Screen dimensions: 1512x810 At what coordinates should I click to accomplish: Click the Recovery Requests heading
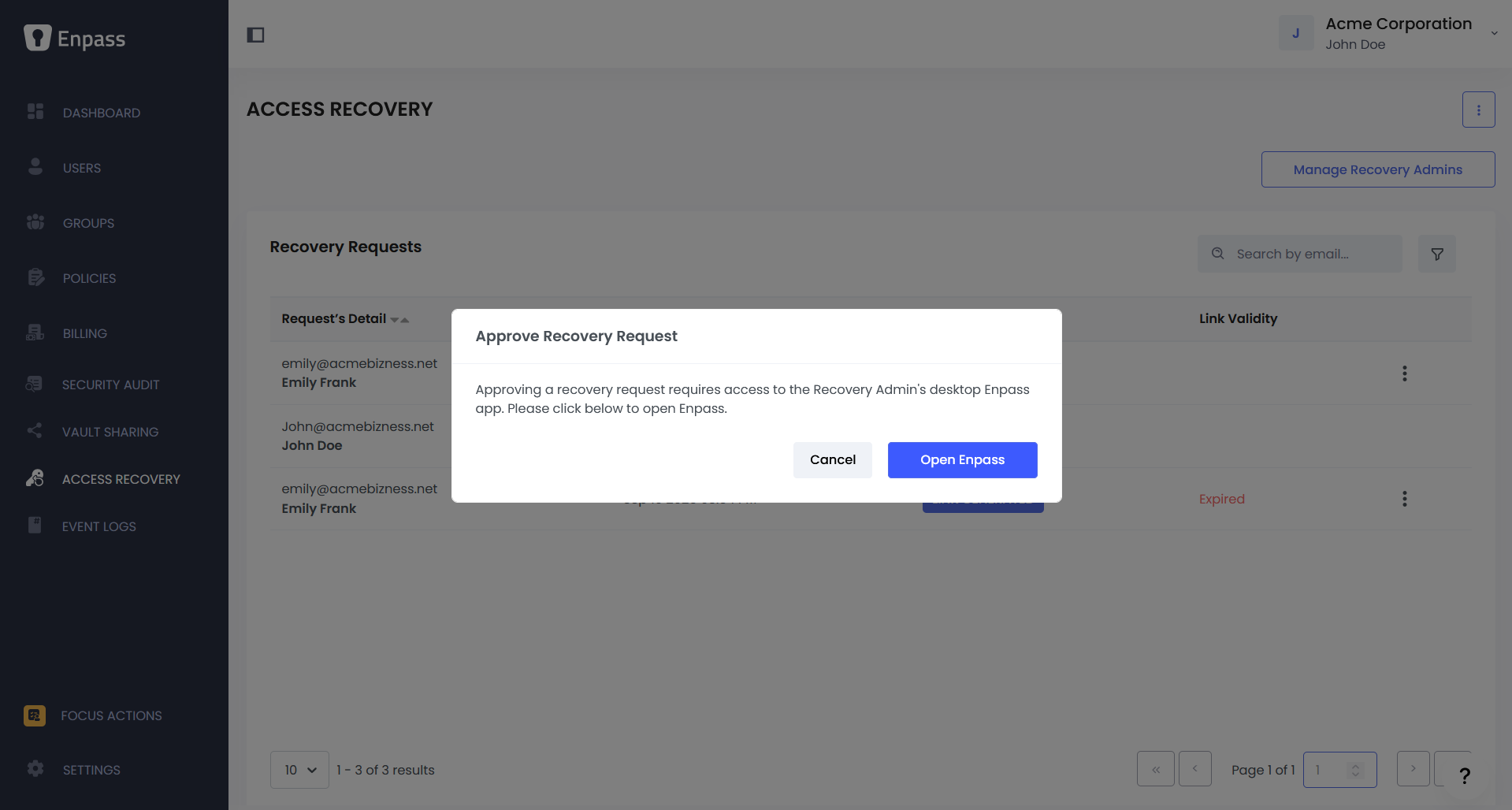[345, 247]
